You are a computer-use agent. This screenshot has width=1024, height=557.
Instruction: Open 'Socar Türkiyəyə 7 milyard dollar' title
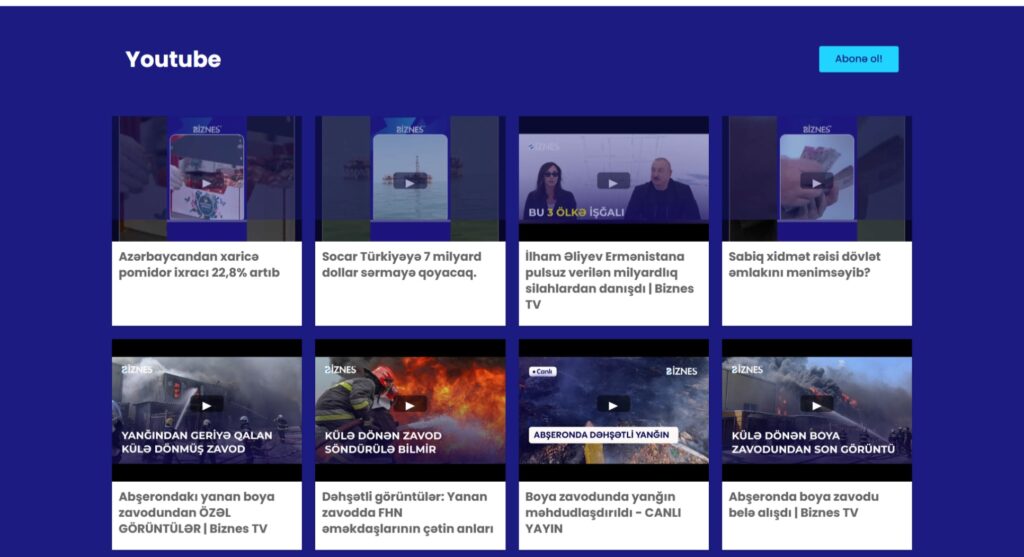tap(399, 264)
